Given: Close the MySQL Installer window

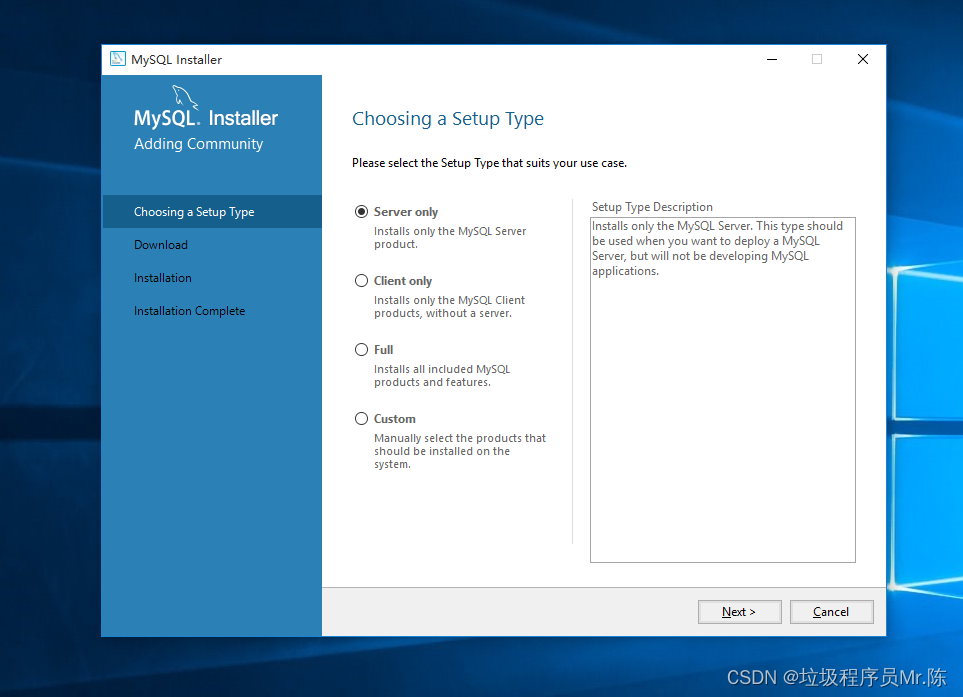Looking at the screenshot, I should click(x=863, y=59).
